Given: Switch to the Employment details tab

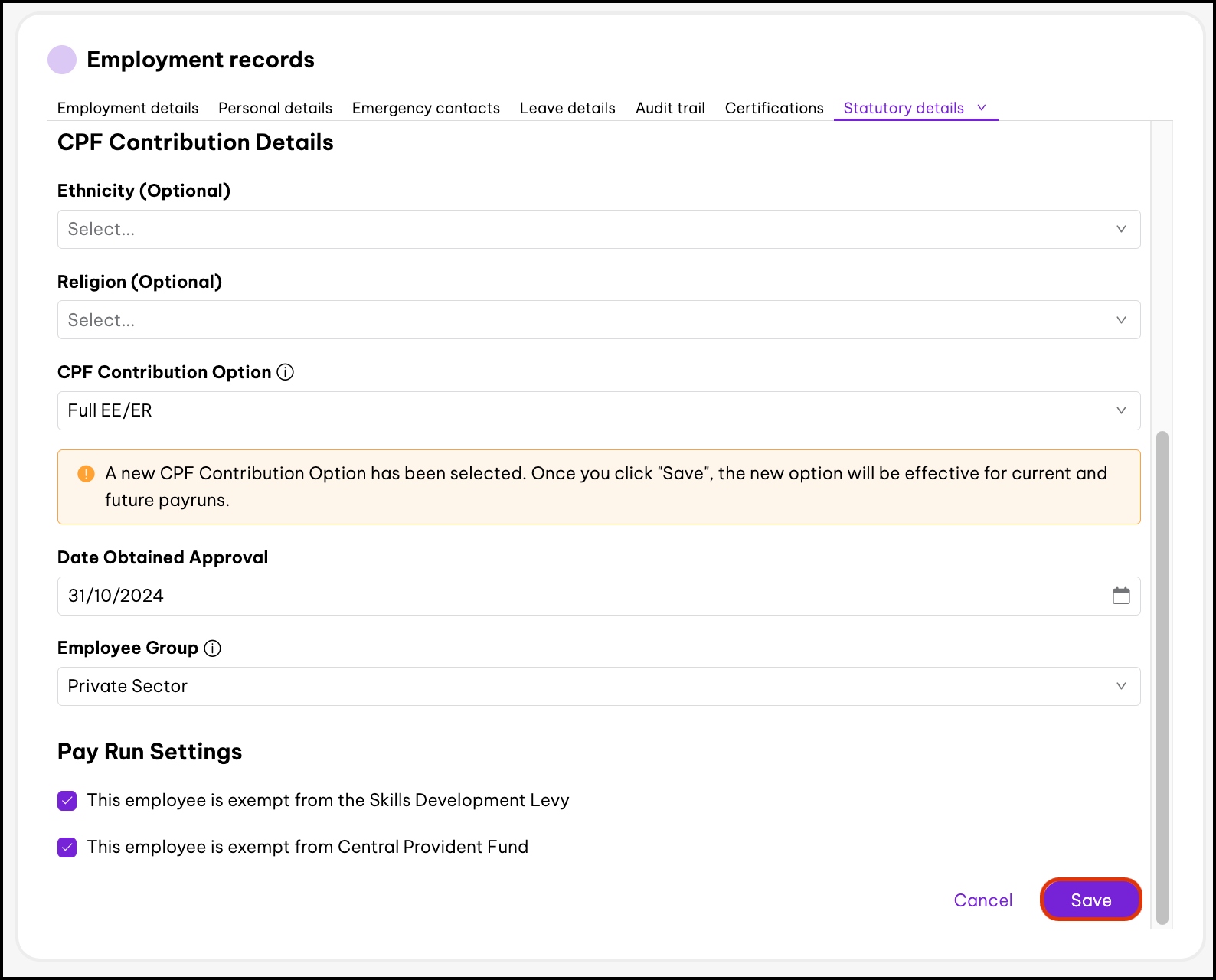Looking at the screenshot, I should (x=128, y=108).
